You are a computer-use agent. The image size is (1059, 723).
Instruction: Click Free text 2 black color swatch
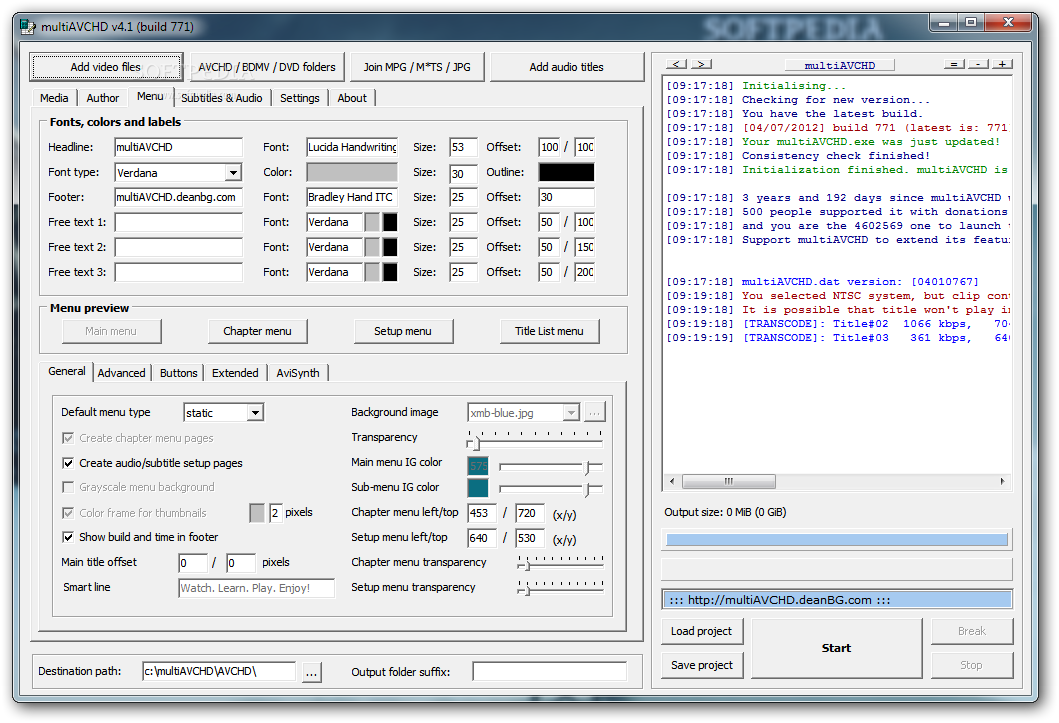[390, 247]
